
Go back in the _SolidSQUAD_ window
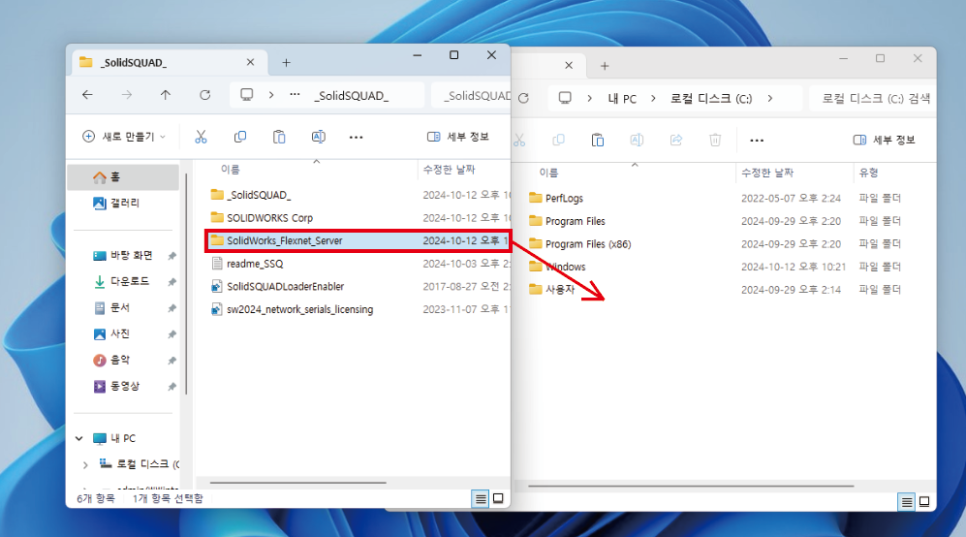(87, 95)
